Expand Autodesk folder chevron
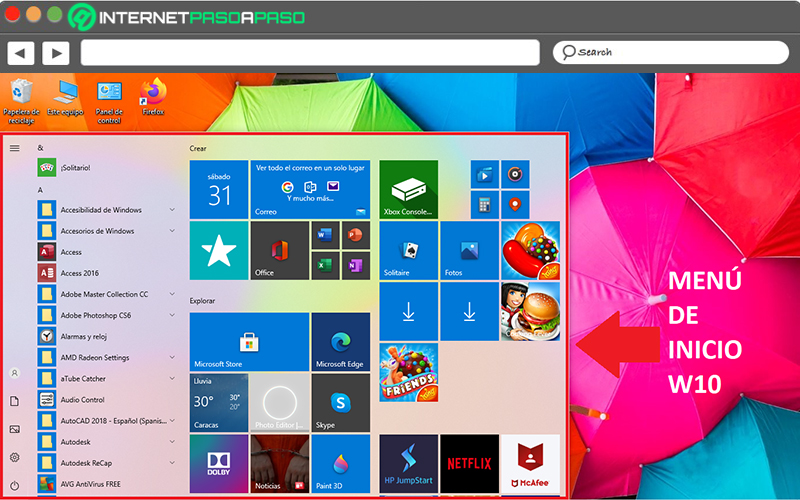Viewport: 800px width, 500px height. coord(172,442)
